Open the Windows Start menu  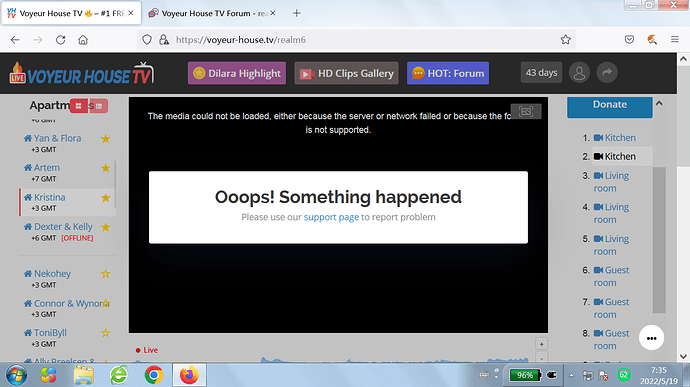16,375
